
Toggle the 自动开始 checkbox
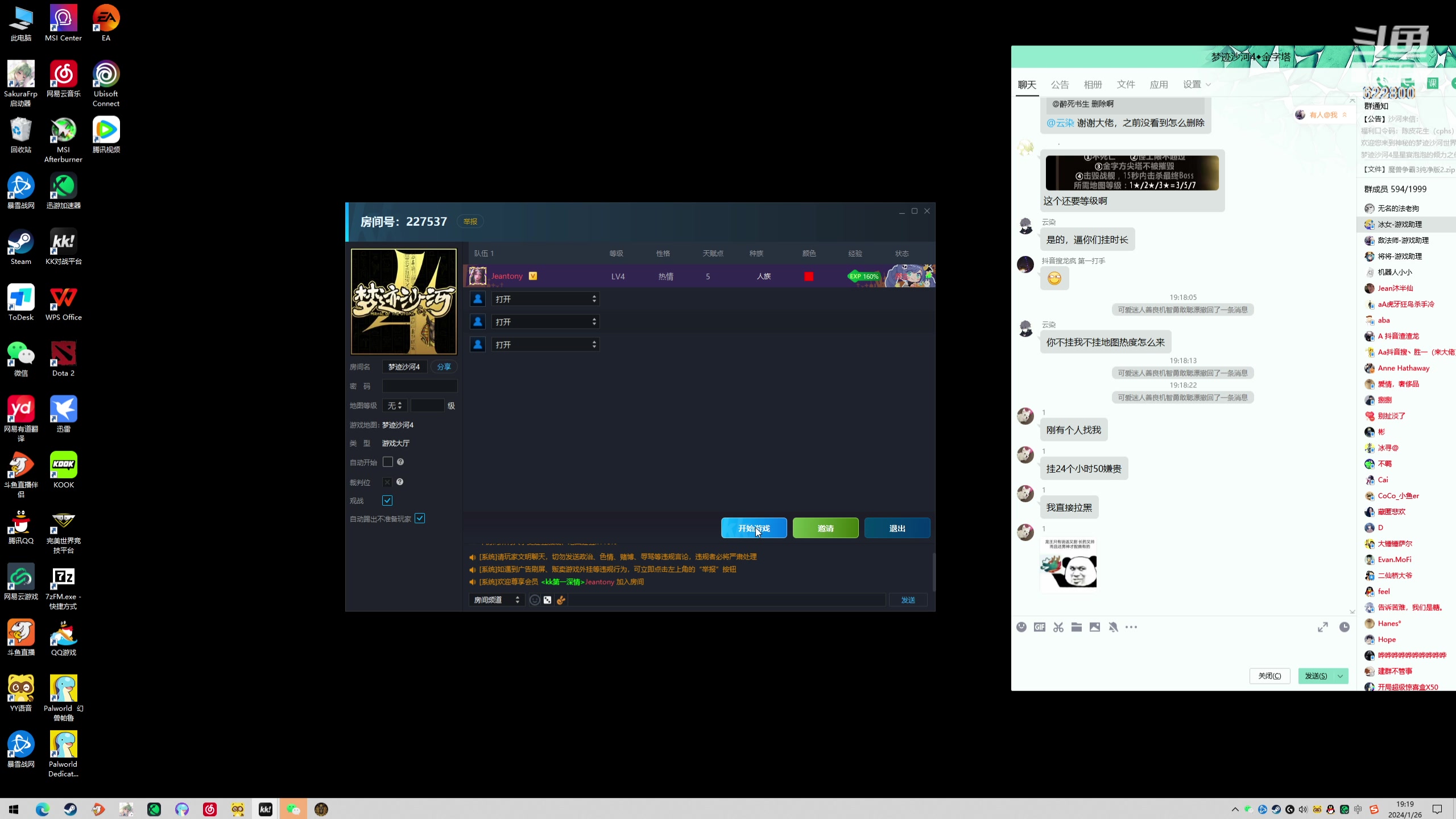388,462
